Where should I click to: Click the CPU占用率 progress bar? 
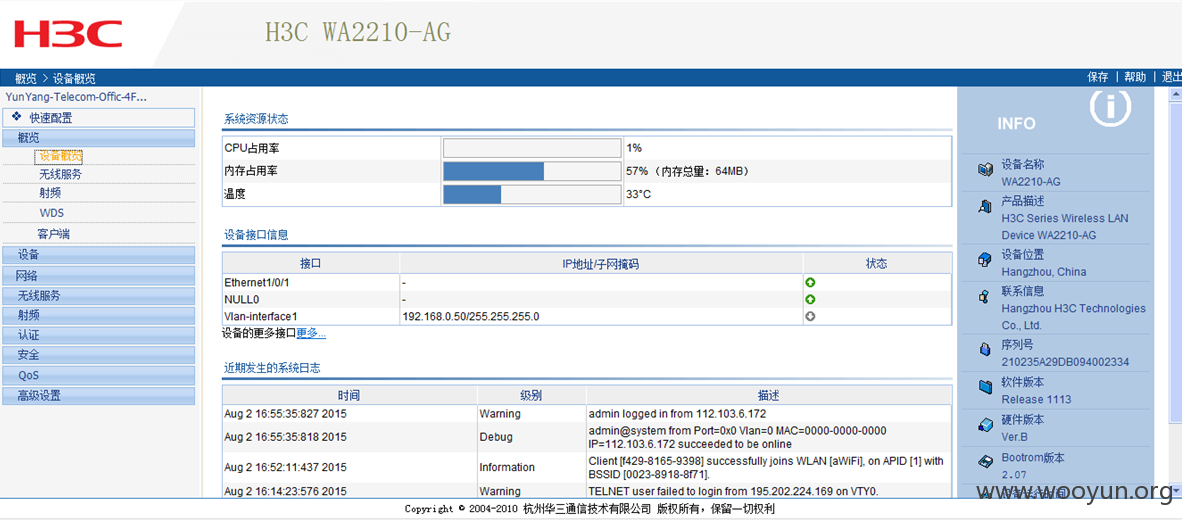[x=531, y=148]
